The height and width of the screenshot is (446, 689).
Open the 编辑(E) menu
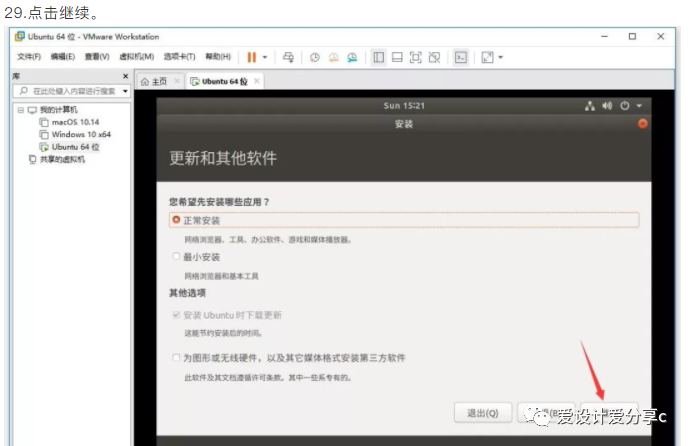coord(62,57)
